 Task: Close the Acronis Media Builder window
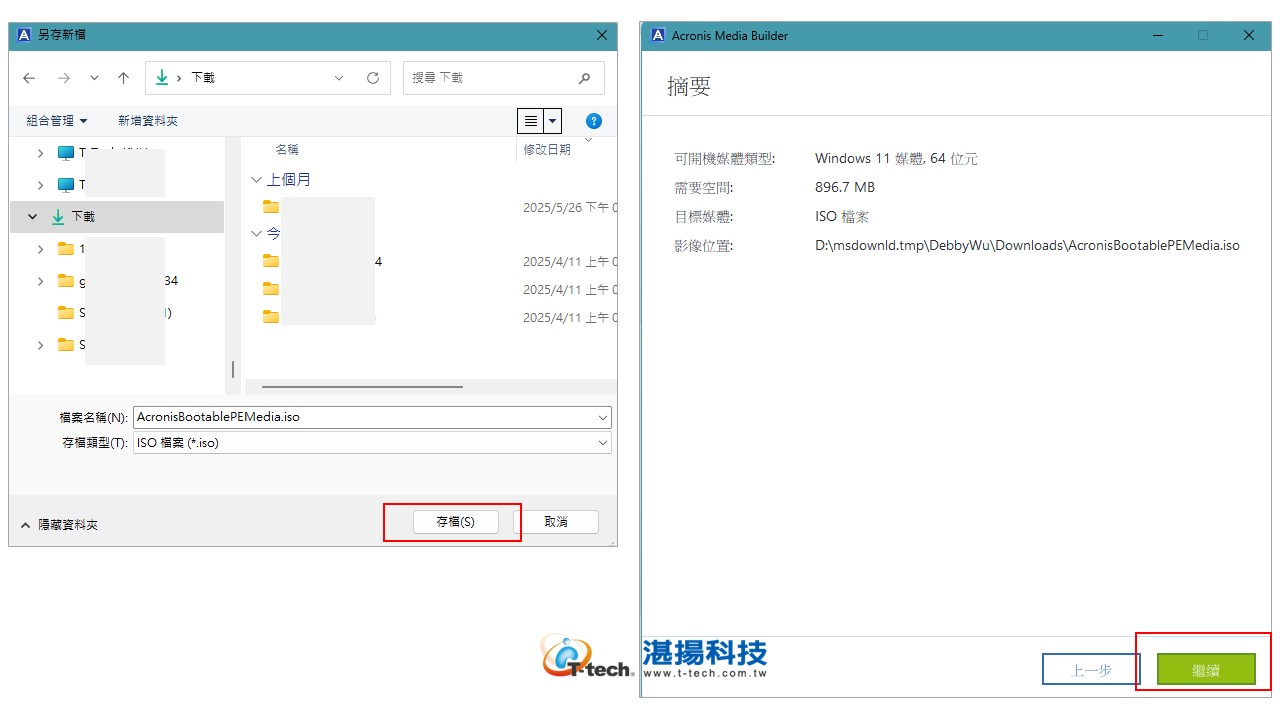tap(1249, 35)
